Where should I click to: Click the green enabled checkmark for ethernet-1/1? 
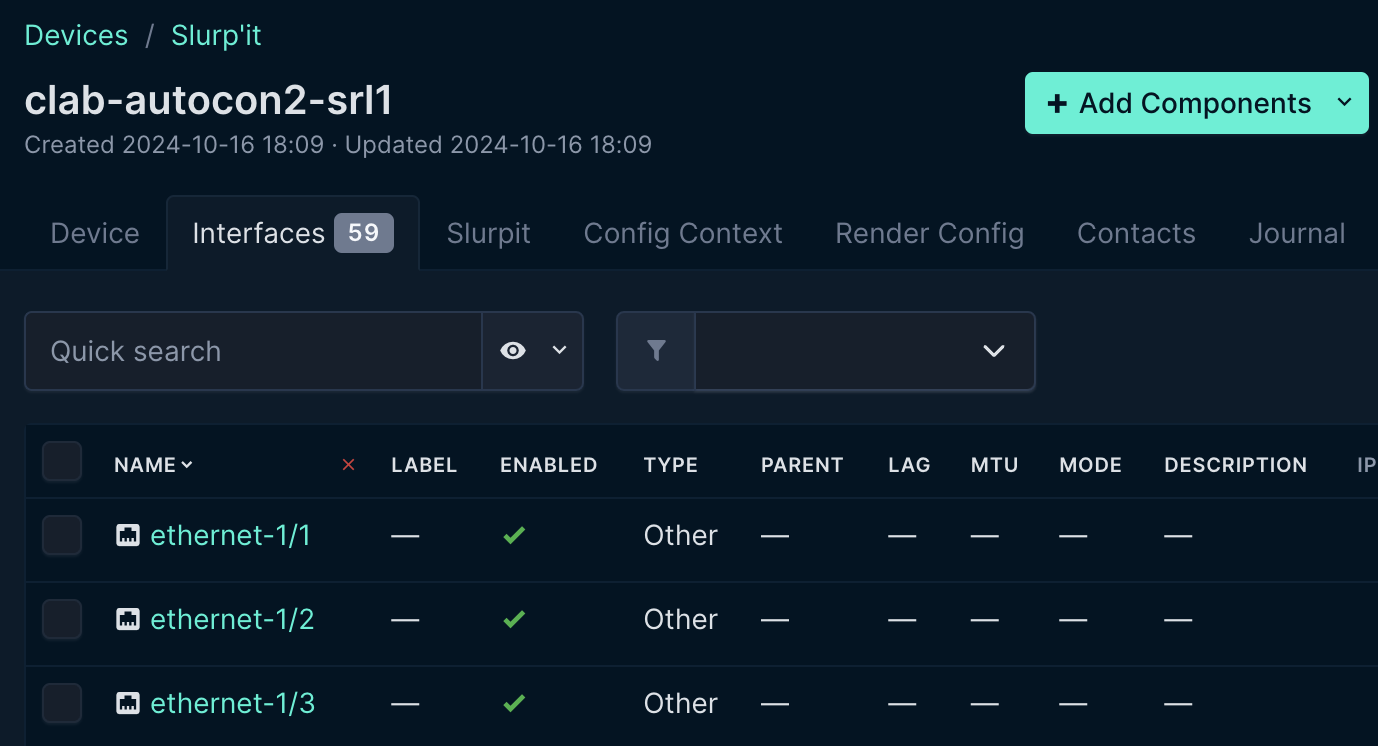pos(514,535)
